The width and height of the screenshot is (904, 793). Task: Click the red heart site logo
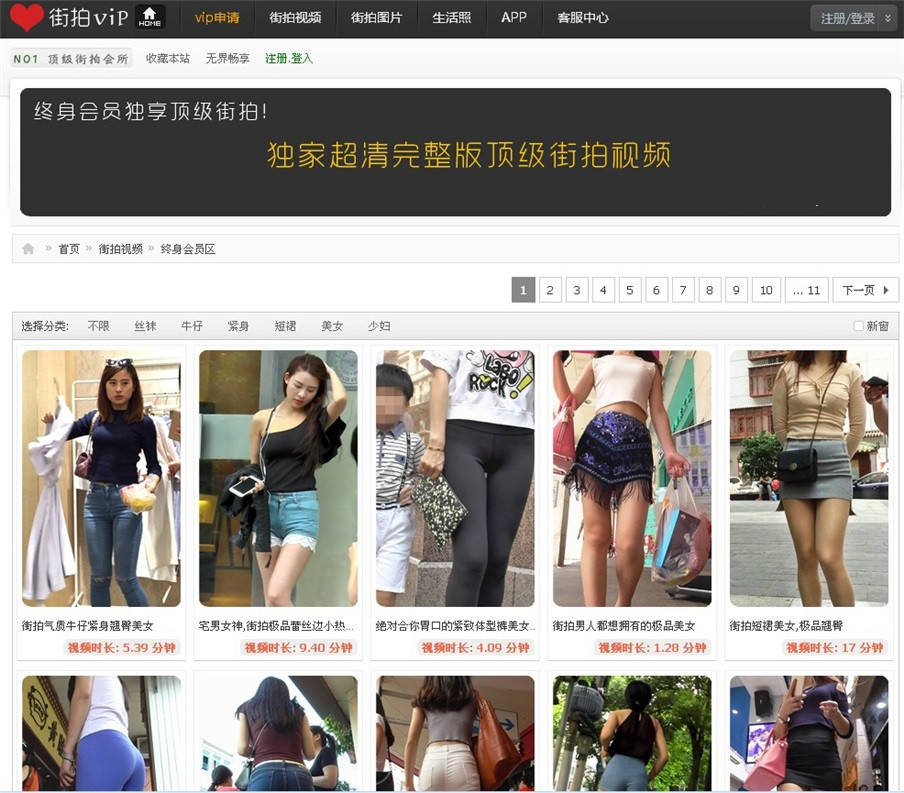click(27, 17)
